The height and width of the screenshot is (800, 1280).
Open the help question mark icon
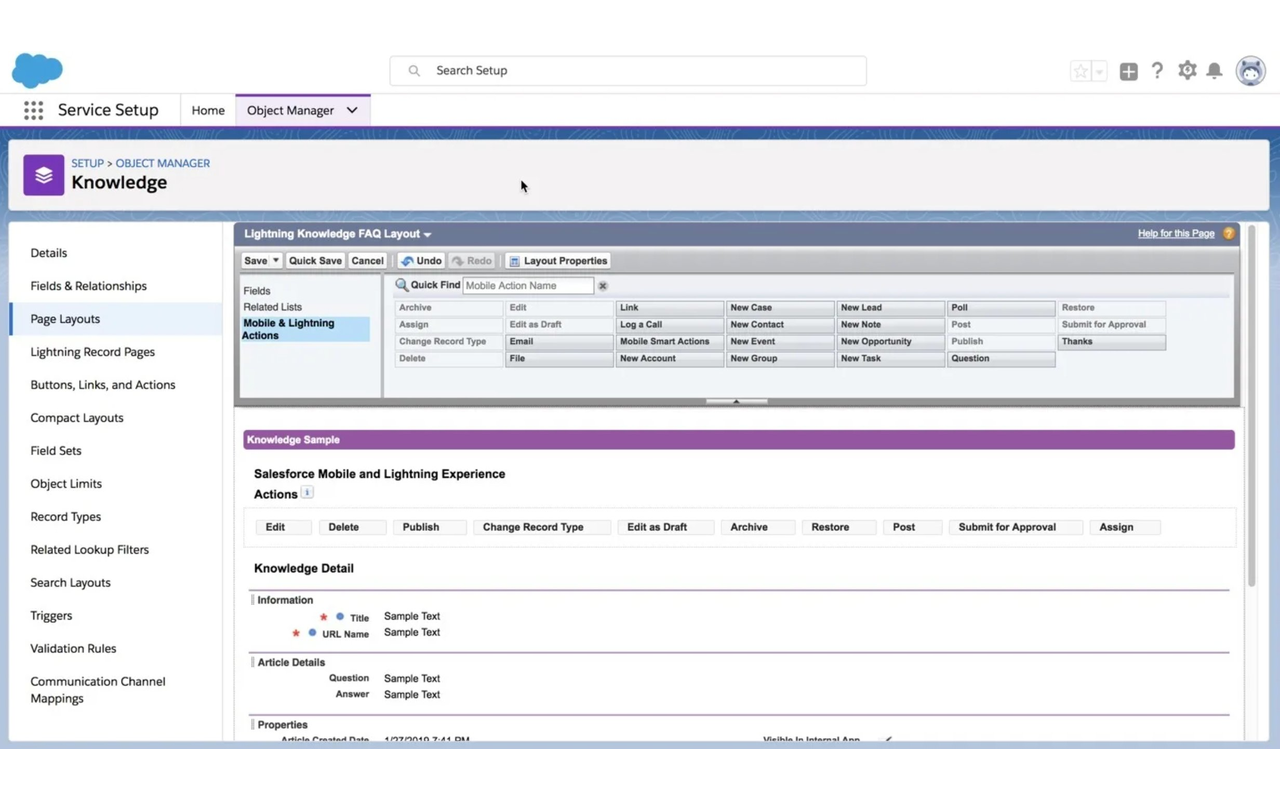click(x=1157, y=70)
